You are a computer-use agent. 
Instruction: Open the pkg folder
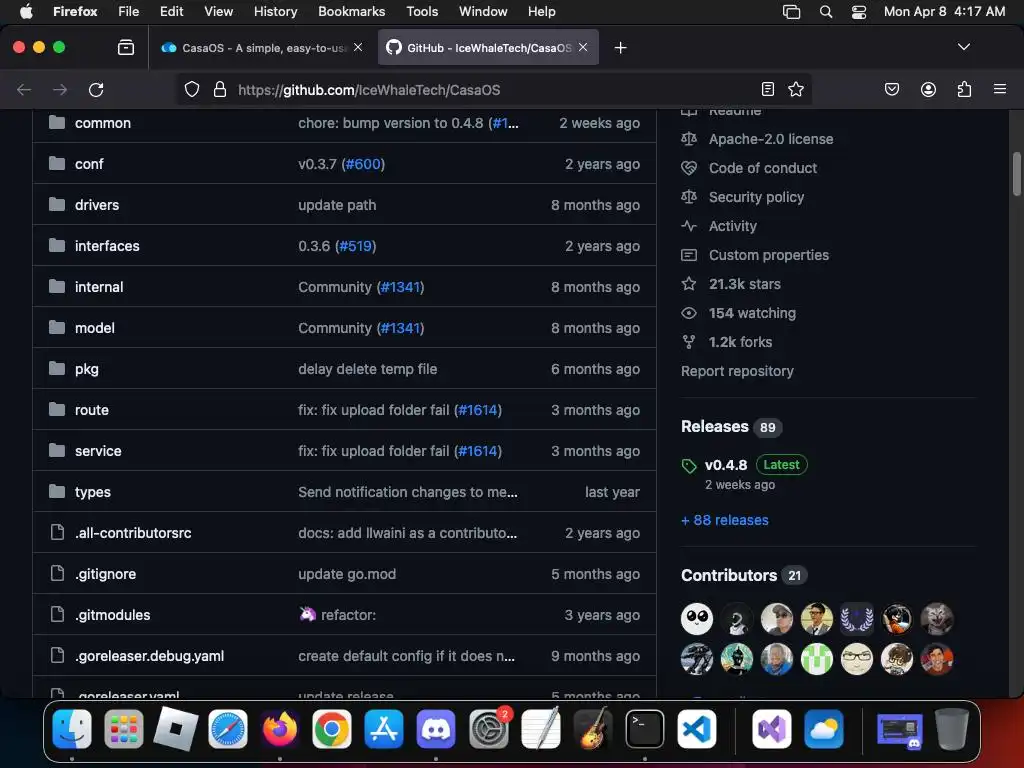coord(87,369)
